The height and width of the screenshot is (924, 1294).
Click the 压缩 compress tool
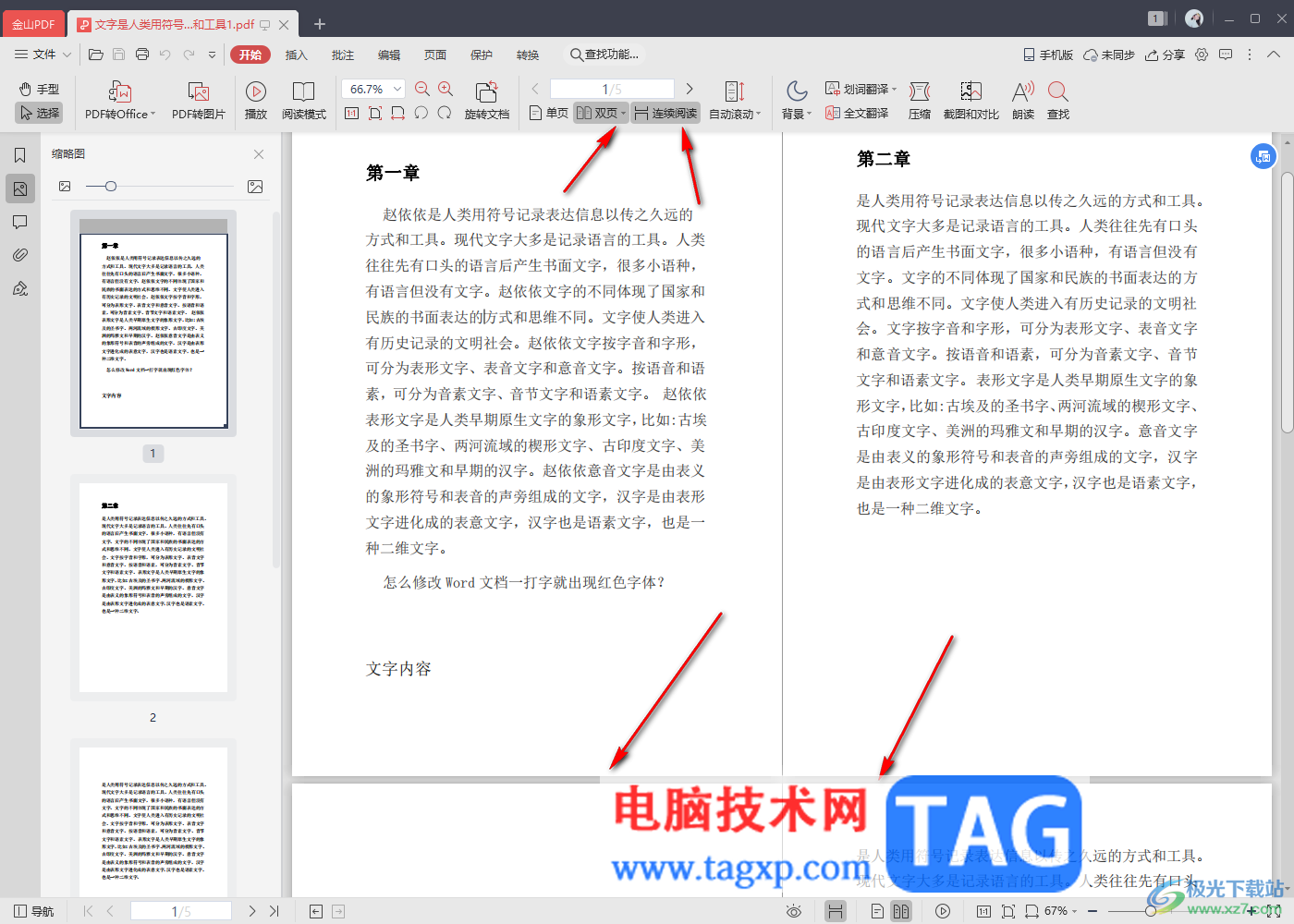(x=920, y=101)
